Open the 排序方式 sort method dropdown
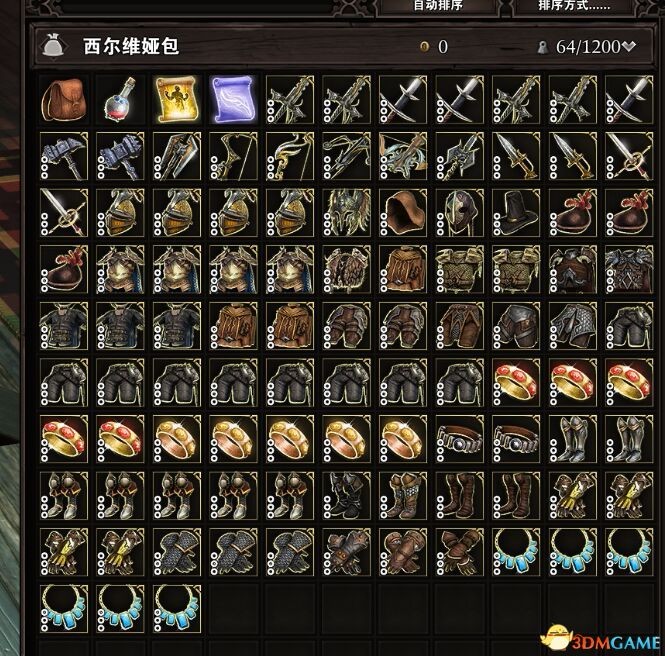 coord(574,6)
